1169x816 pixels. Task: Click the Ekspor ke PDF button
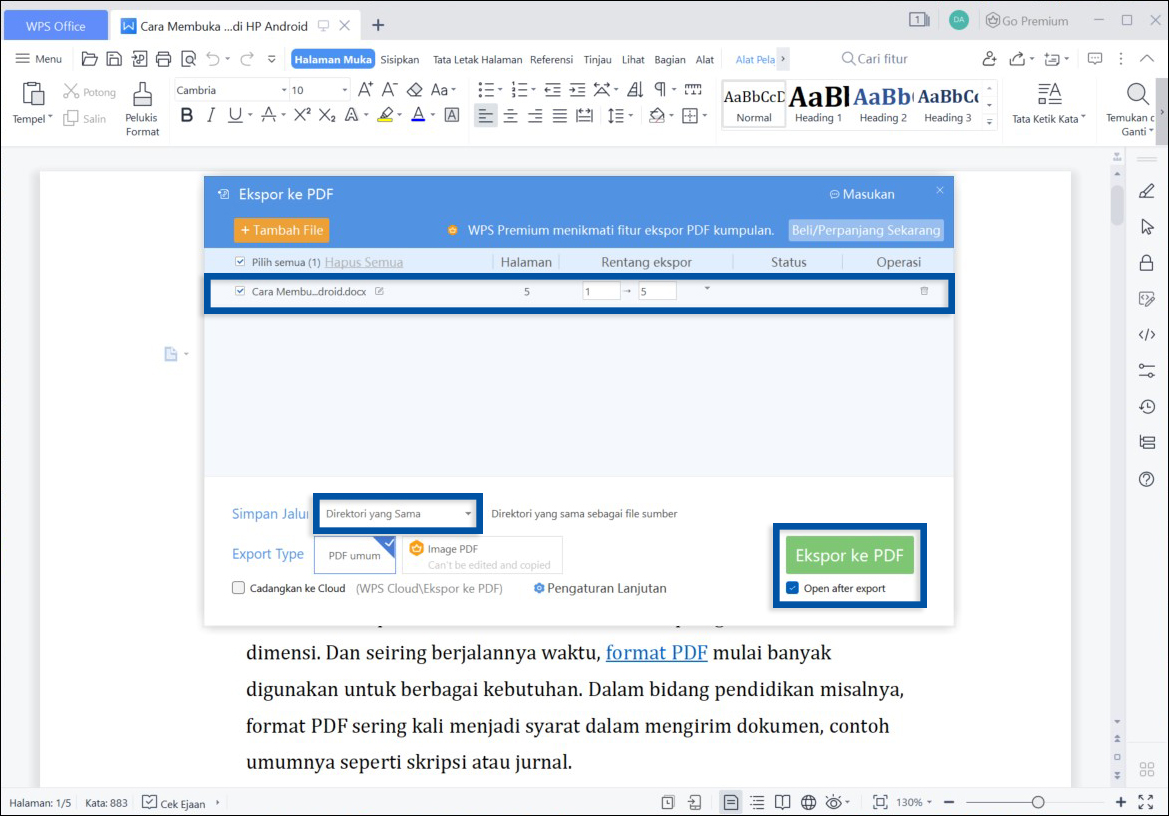point(849,554)
